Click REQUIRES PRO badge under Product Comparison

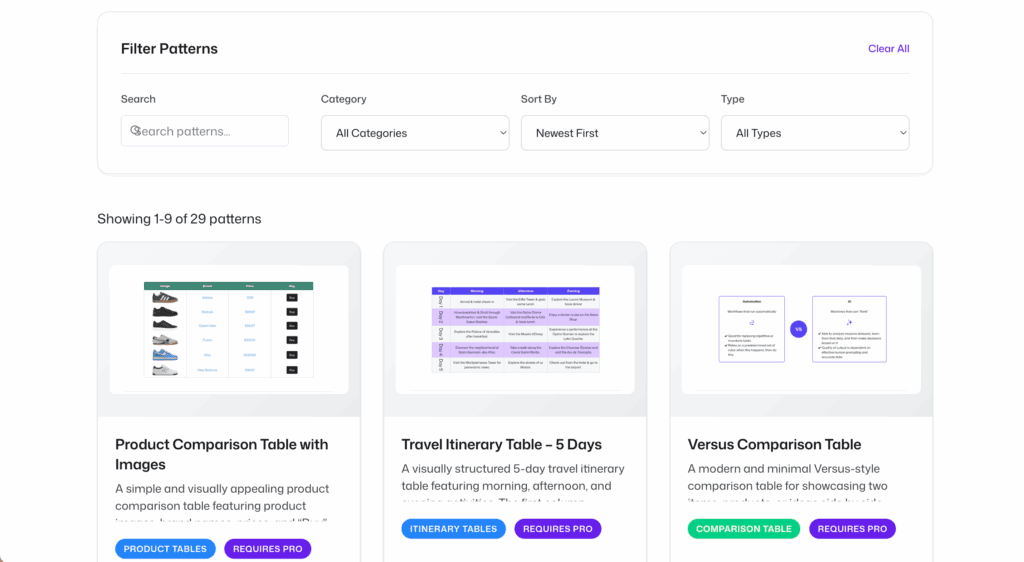(x=268, y=549)
